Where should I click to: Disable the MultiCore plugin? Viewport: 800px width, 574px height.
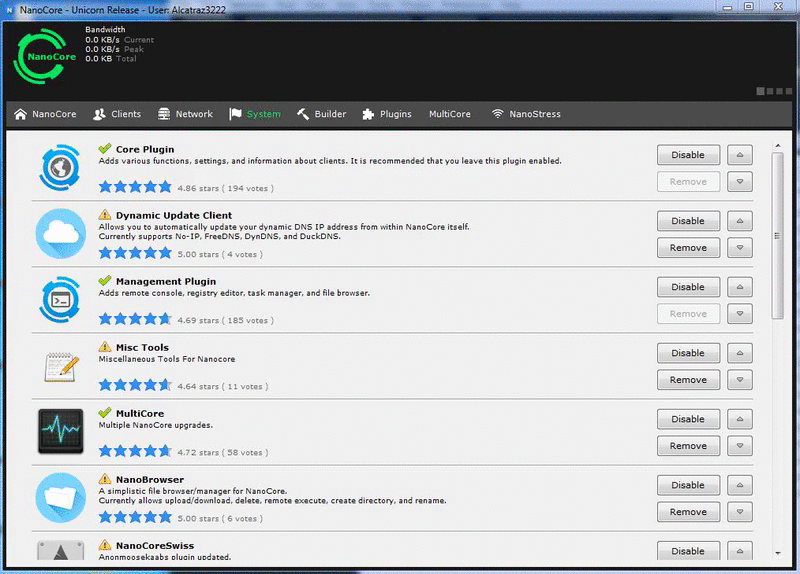[688, 419]
